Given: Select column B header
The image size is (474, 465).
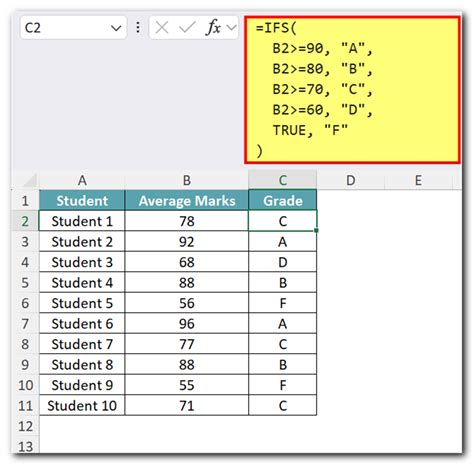Looking at the screenshot, I should click(187, 180).
